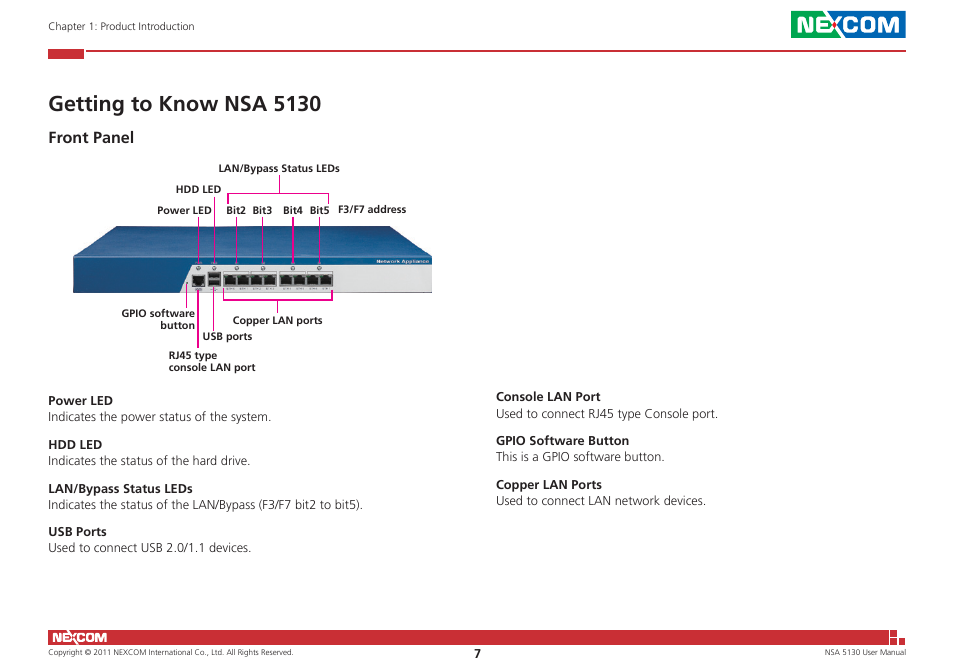The height and width of the screenshot is (672, 954).
Task: Click the 'GPIO Software Button' section heading
Action: coord(562,441)
